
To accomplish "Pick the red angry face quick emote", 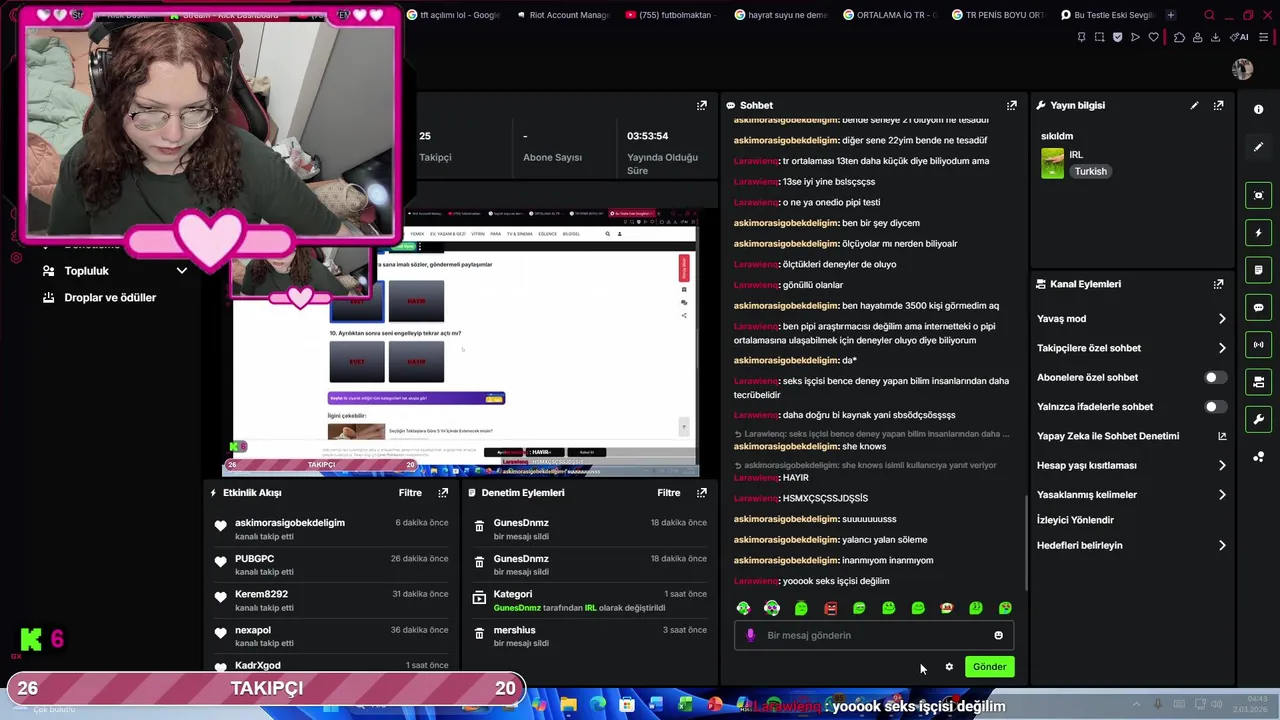I will click(830, 608).
